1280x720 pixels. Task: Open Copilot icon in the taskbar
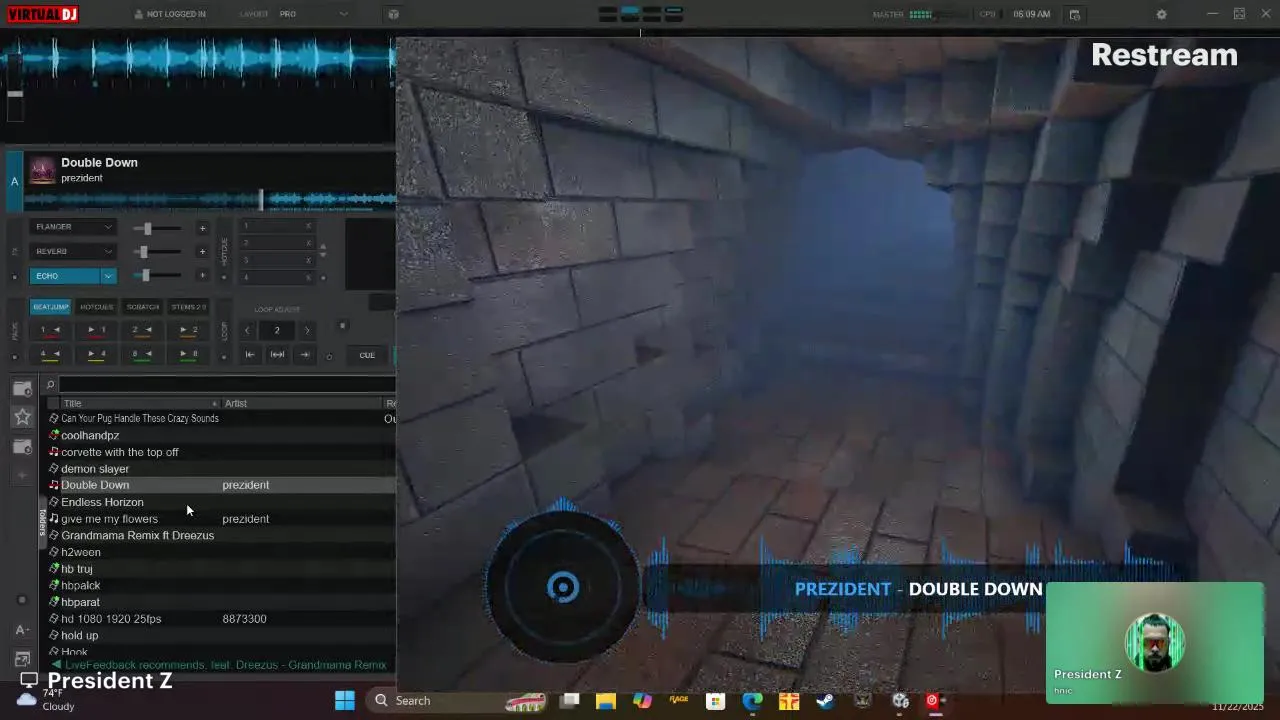(x=642, y=701)
